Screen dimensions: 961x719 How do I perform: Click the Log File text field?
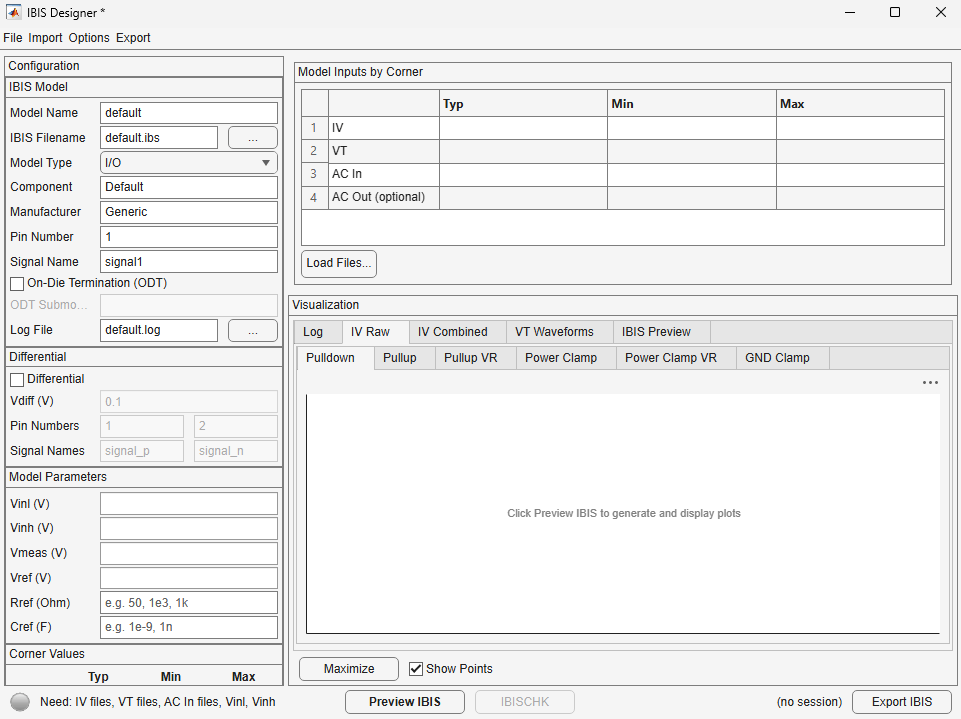[x=159, y=330]
